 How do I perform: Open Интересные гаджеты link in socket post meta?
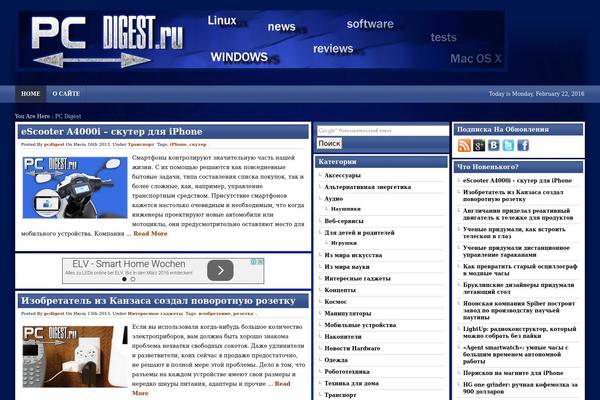coord(155,313)
